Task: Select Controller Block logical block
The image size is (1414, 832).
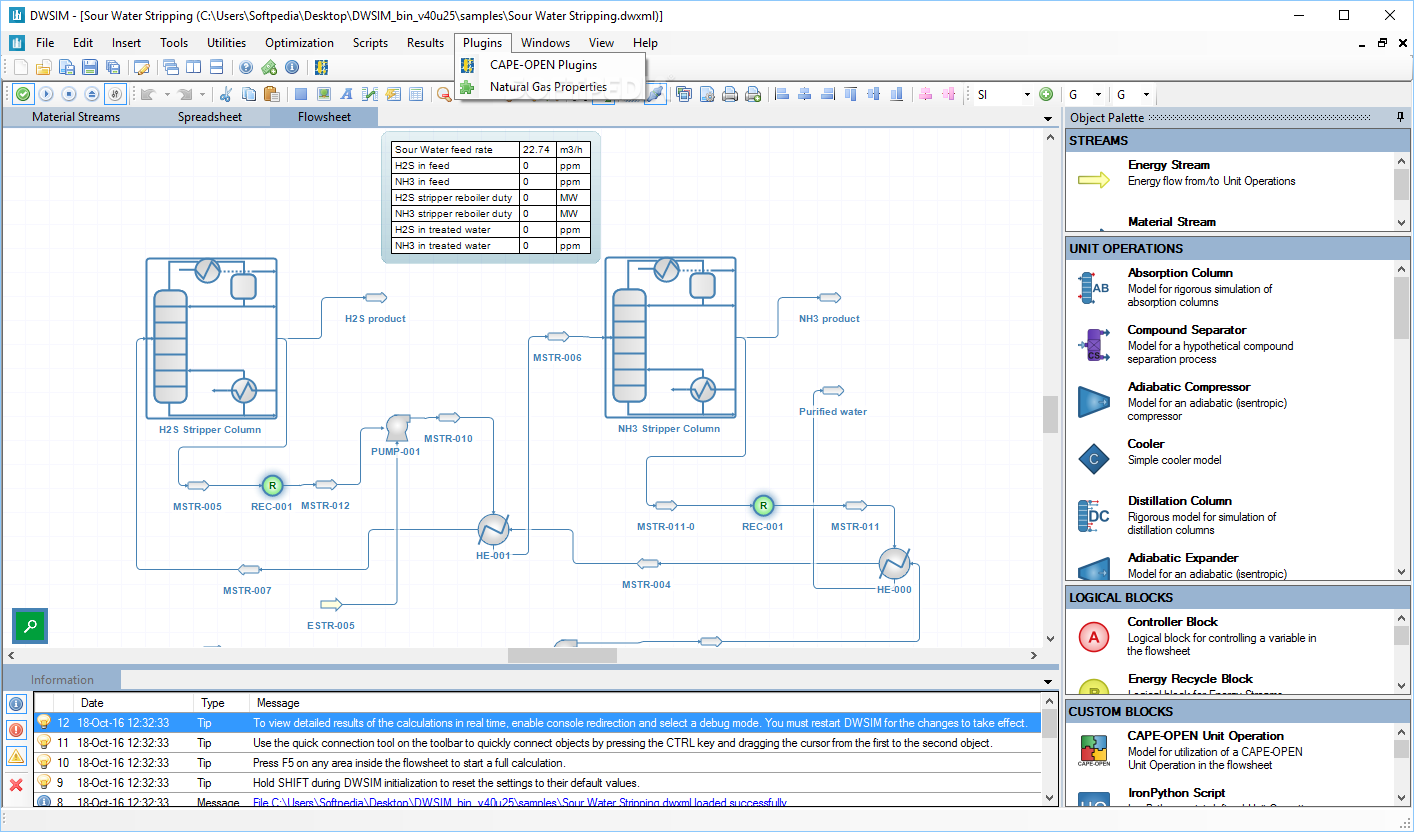Action: [1230, 636]
